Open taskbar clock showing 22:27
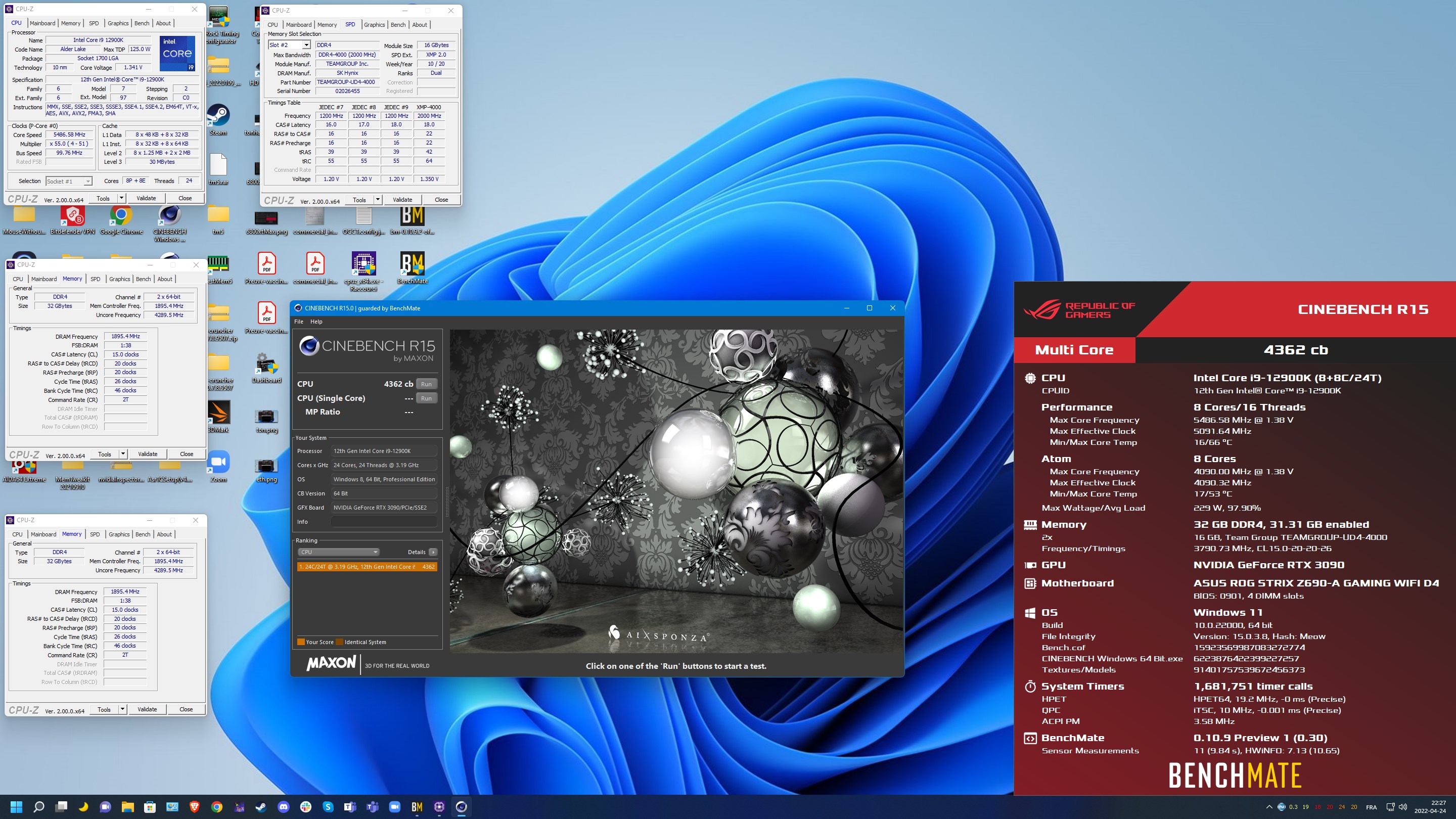1456x819 pixels. point(1430,806)
